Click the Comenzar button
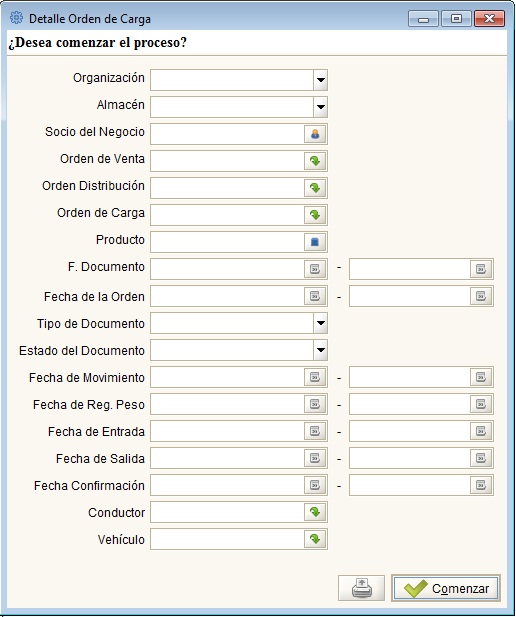516x617 pixels. [x=446, y=588]
